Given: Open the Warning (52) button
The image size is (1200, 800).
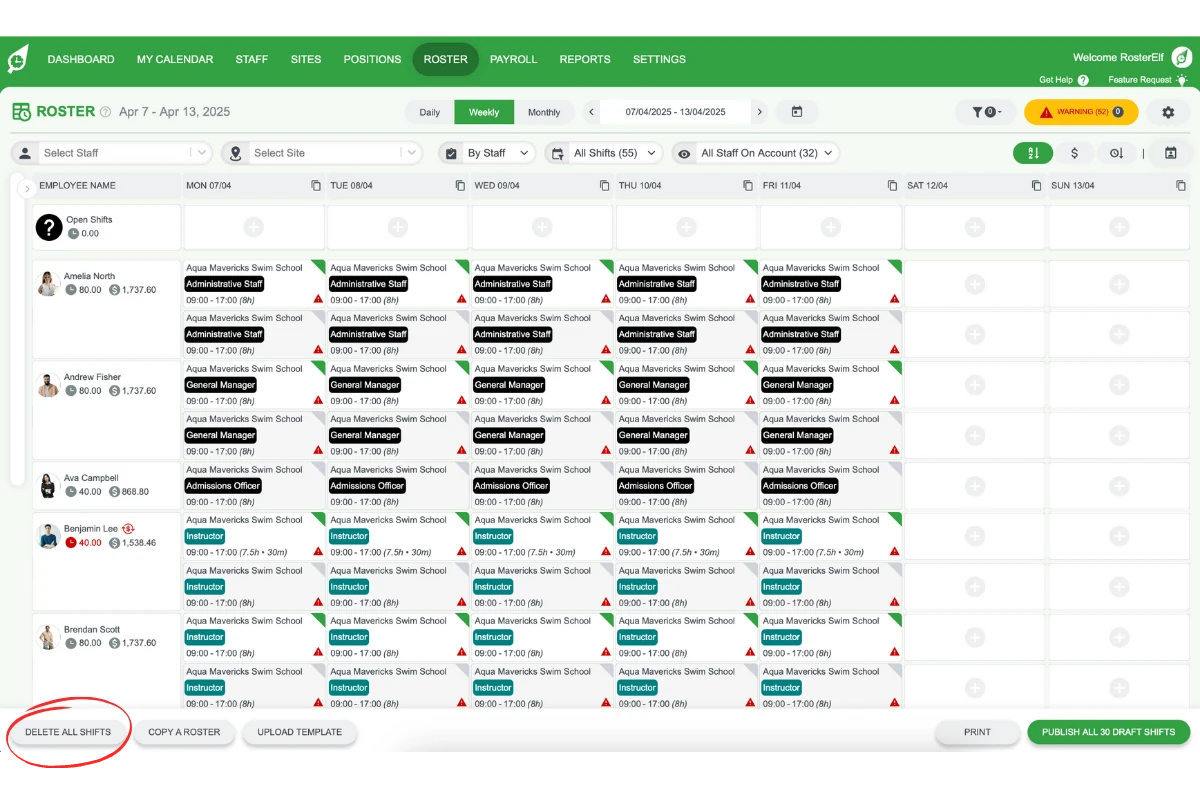Looking at the screenshot, I should point(1081,112).
